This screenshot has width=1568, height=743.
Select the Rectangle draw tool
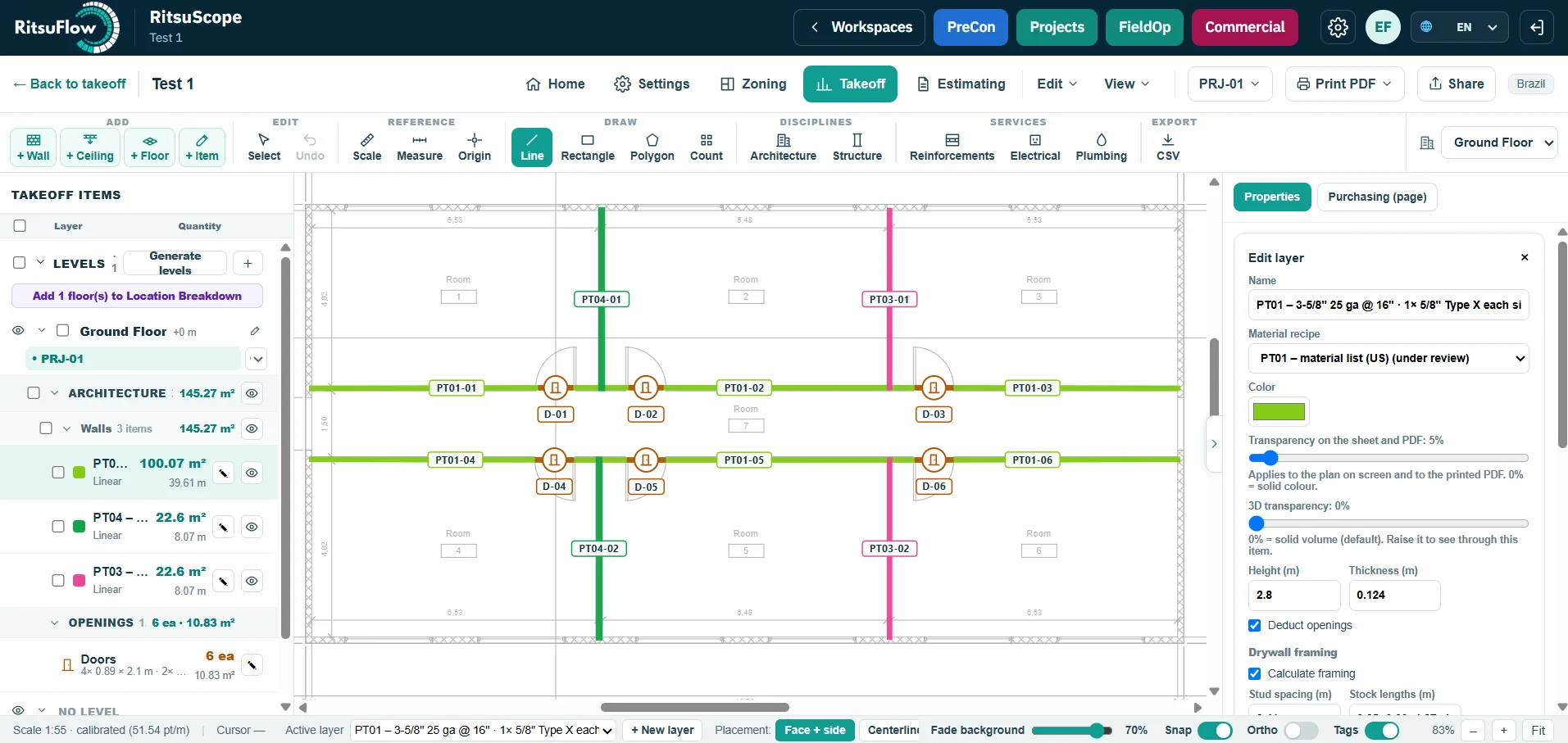[x=588, y=147]
